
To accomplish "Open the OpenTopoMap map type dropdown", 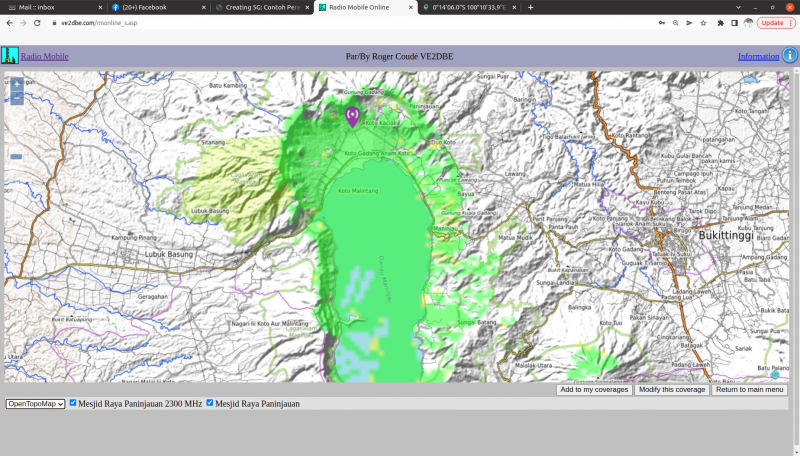I will tap(35, 404).
